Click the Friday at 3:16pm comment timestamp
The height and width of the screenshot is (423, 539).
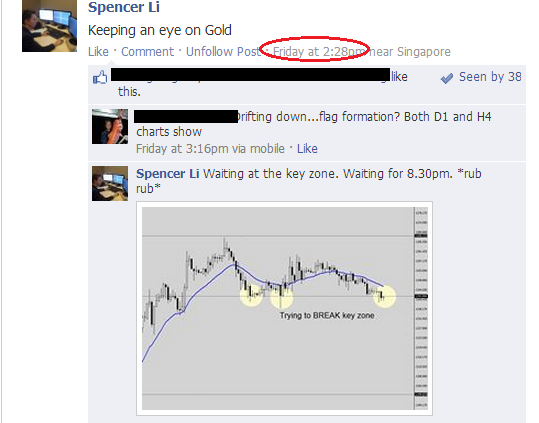182,149
